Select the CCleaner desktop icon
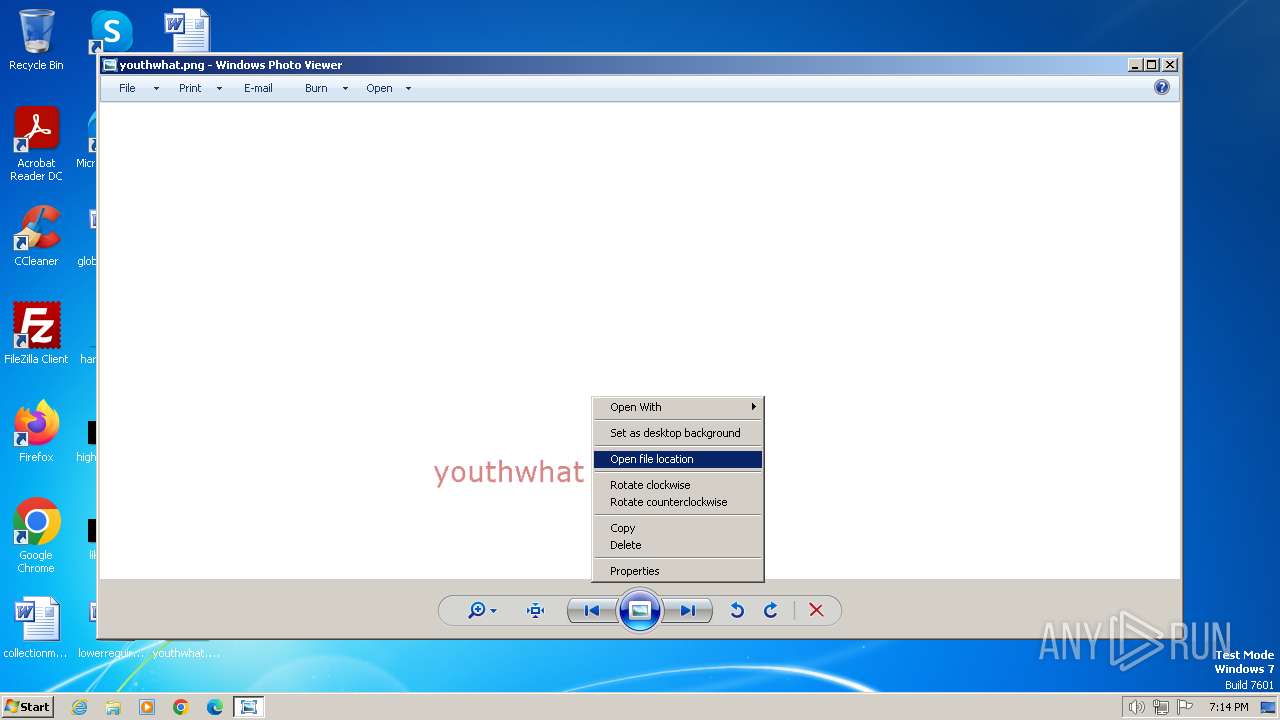Screen dimensions: 1280x720 coord(36,236)
